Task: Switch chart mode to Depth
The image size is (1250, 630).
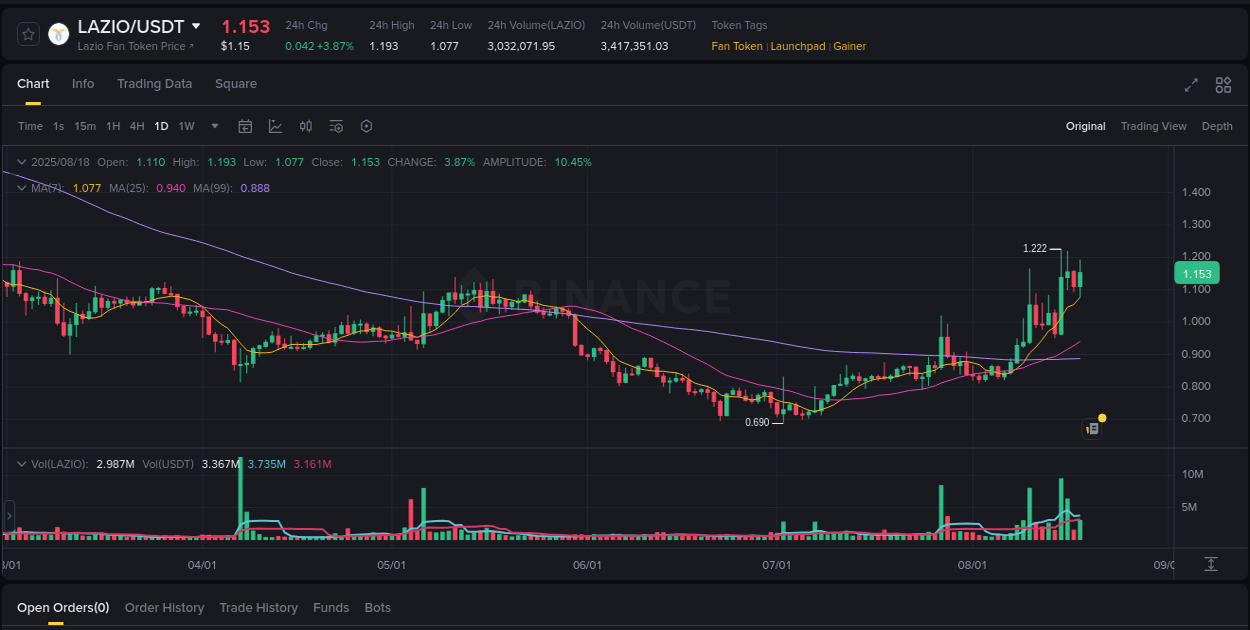Action: pos(1217,126)
